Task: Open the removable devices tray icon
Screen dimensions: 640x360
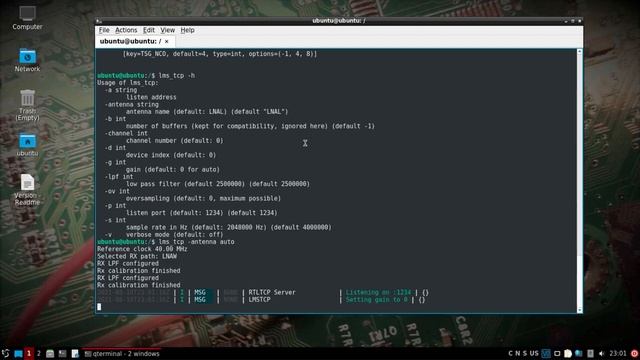Action: (590, 353)
